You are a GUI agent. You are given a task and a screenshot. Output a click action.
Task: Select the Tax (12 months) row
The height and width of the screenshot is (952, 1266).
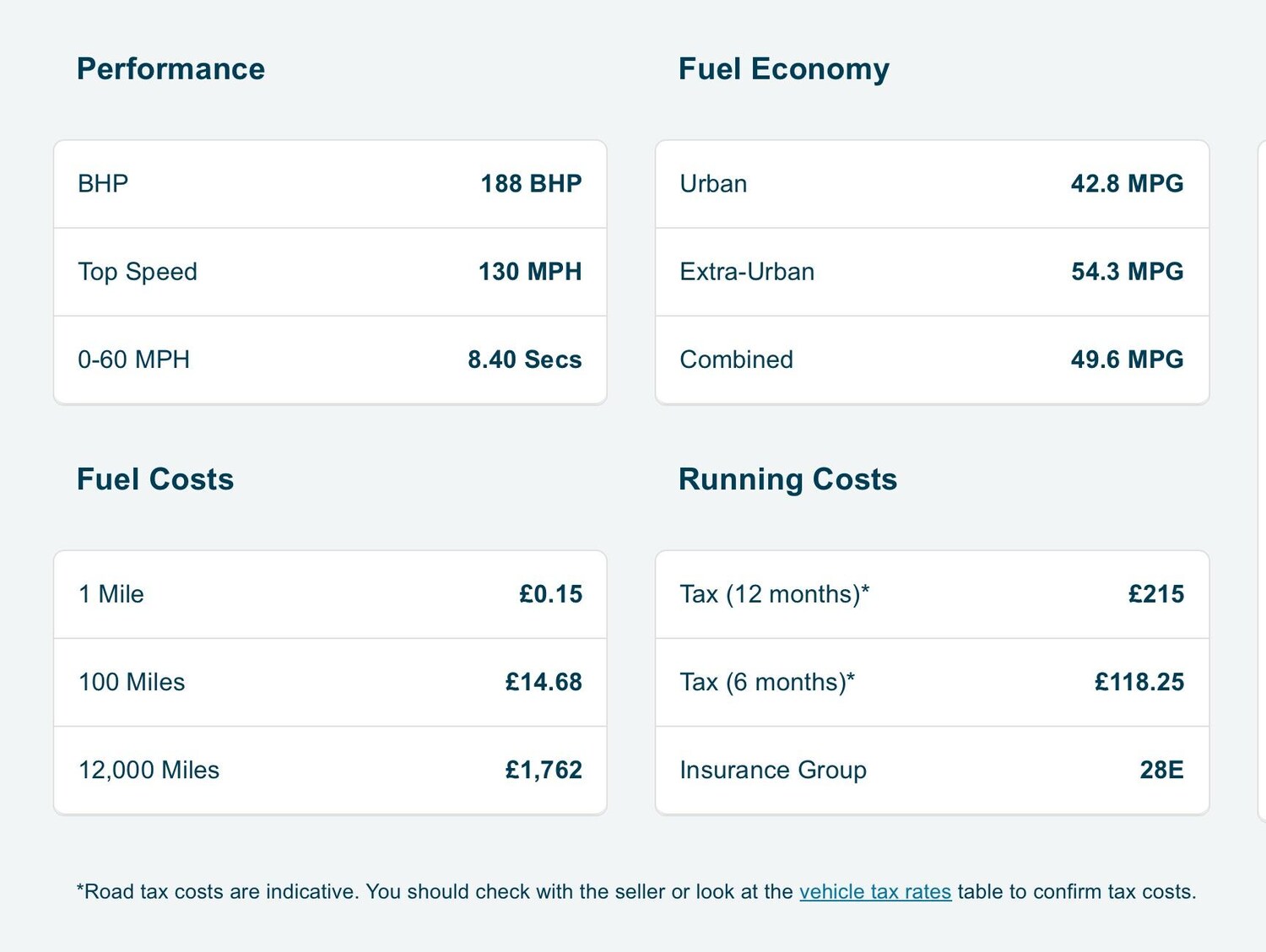[932, 594]
